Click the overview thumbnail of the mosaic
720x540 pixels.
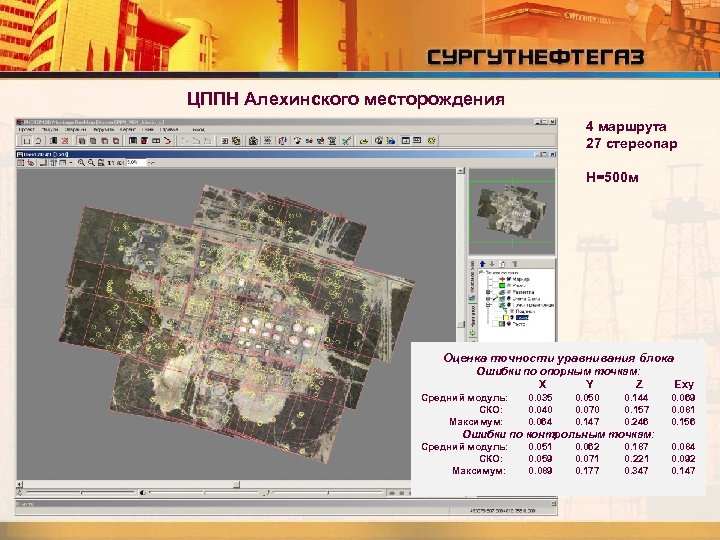click(x=512, y=211)
